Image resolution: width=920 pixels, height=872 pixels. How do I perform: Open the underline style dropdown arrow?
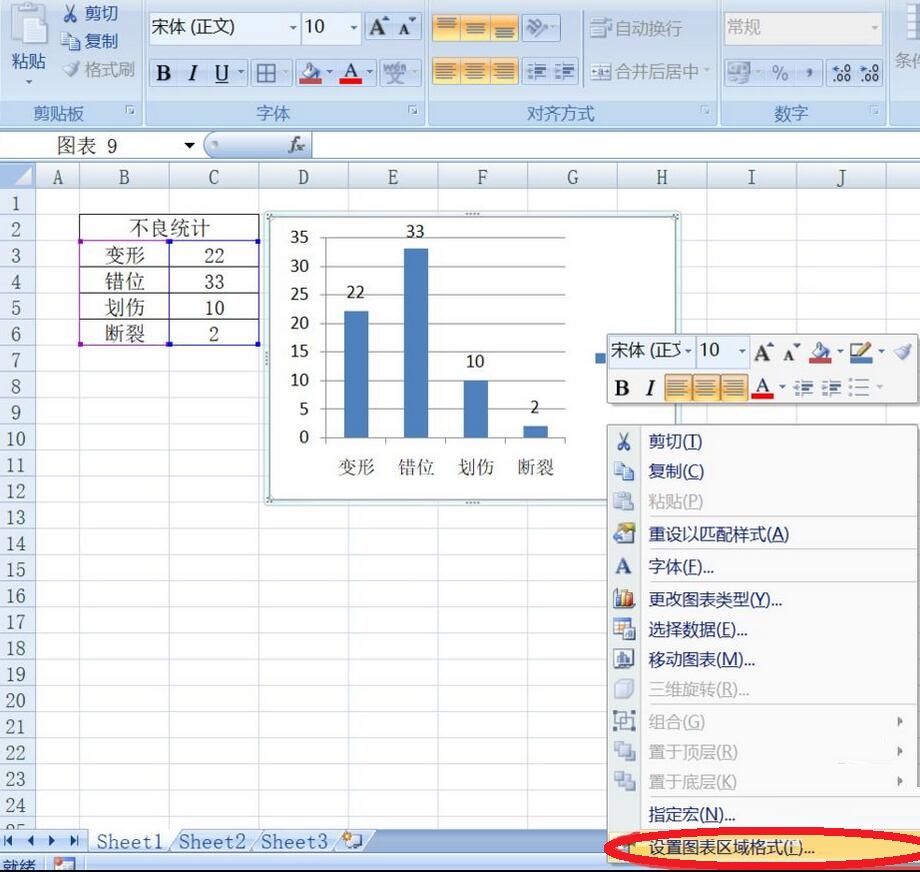241,73
